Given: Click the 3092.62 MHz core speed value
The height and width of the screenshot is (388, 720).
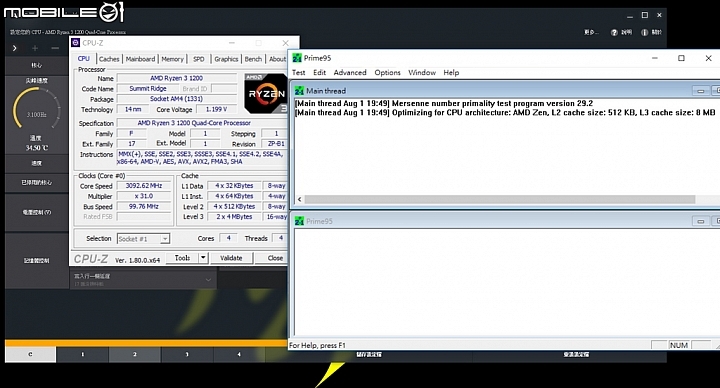Looking at the screenshot, I should click(x=144, y=186).
